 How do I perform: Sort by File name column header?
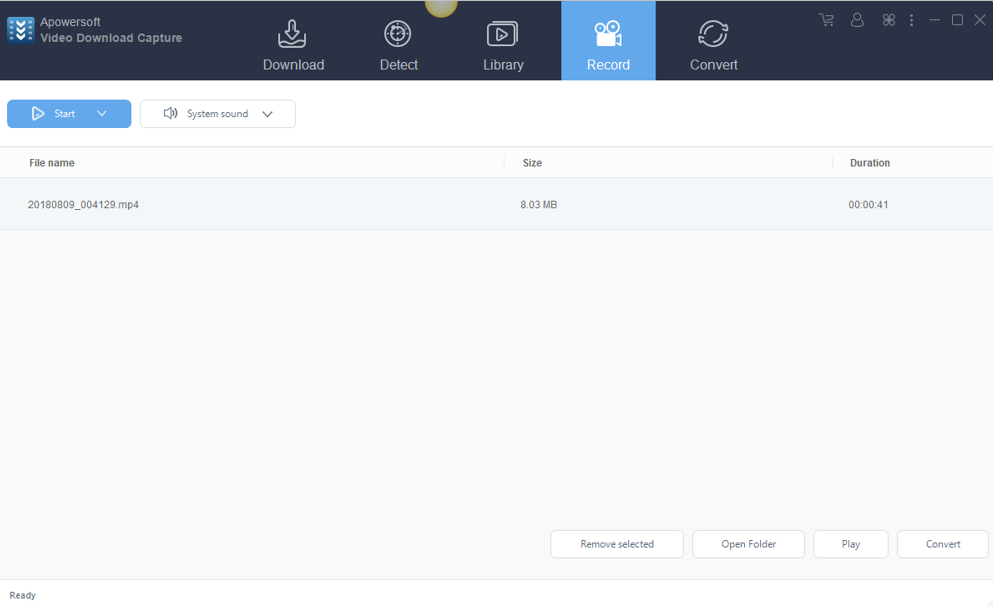[x=51, y=163]
